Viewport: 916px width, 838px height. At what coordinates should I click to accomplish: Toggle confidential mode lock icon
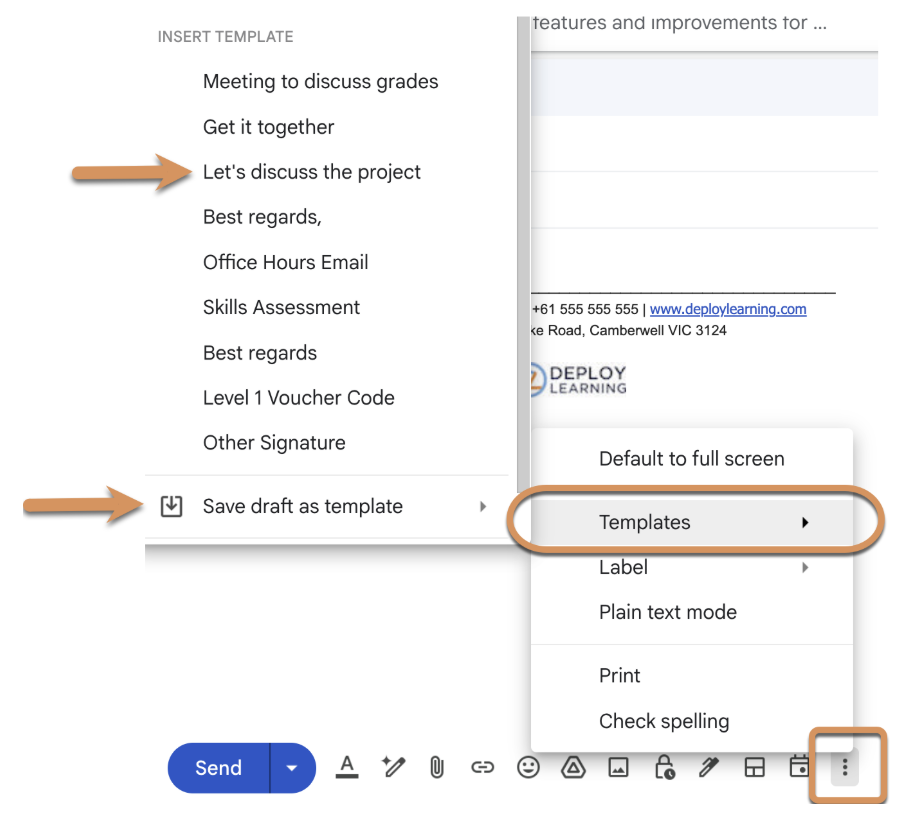664,767
